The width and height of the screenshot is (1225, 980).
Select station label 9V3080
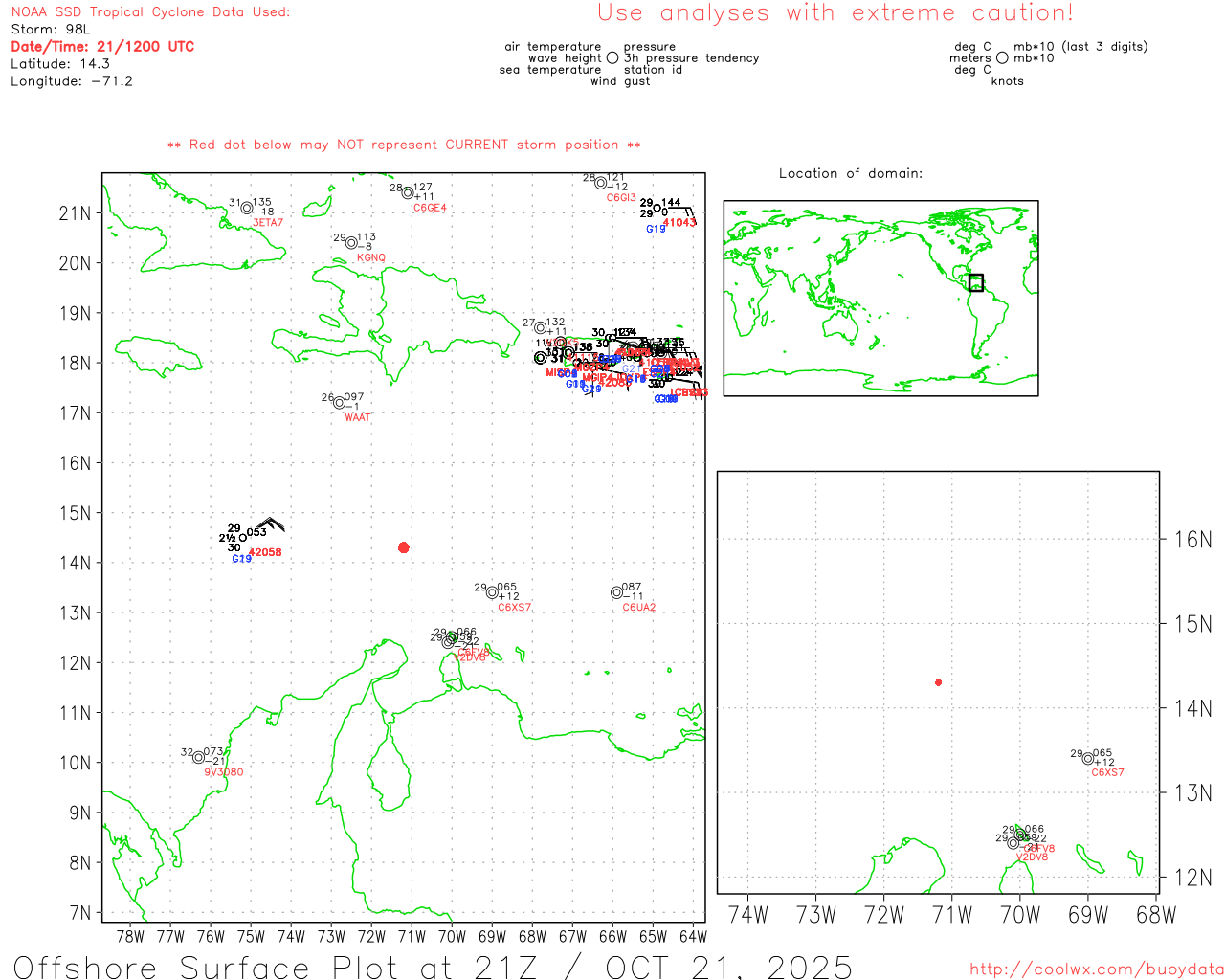224,772
